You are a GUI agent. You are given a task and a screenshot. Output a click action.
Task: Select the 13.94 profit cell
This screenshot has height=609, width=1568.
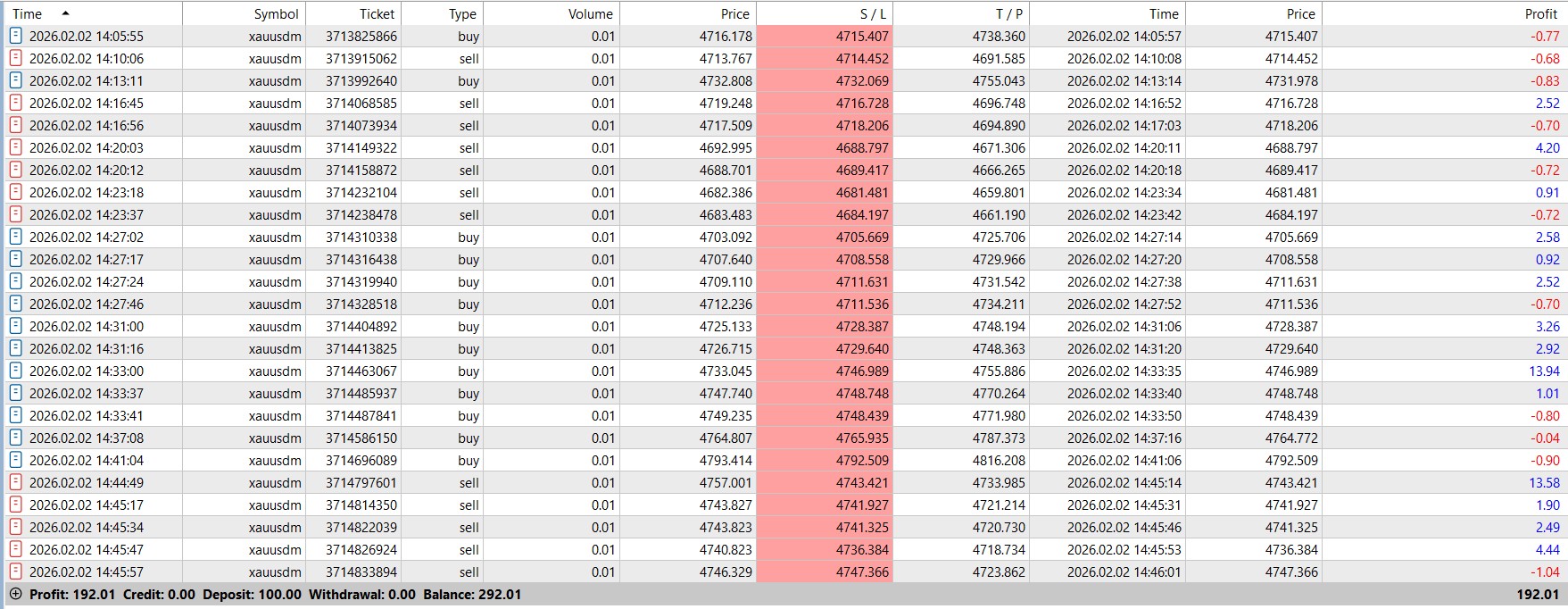click(1544, 371)
